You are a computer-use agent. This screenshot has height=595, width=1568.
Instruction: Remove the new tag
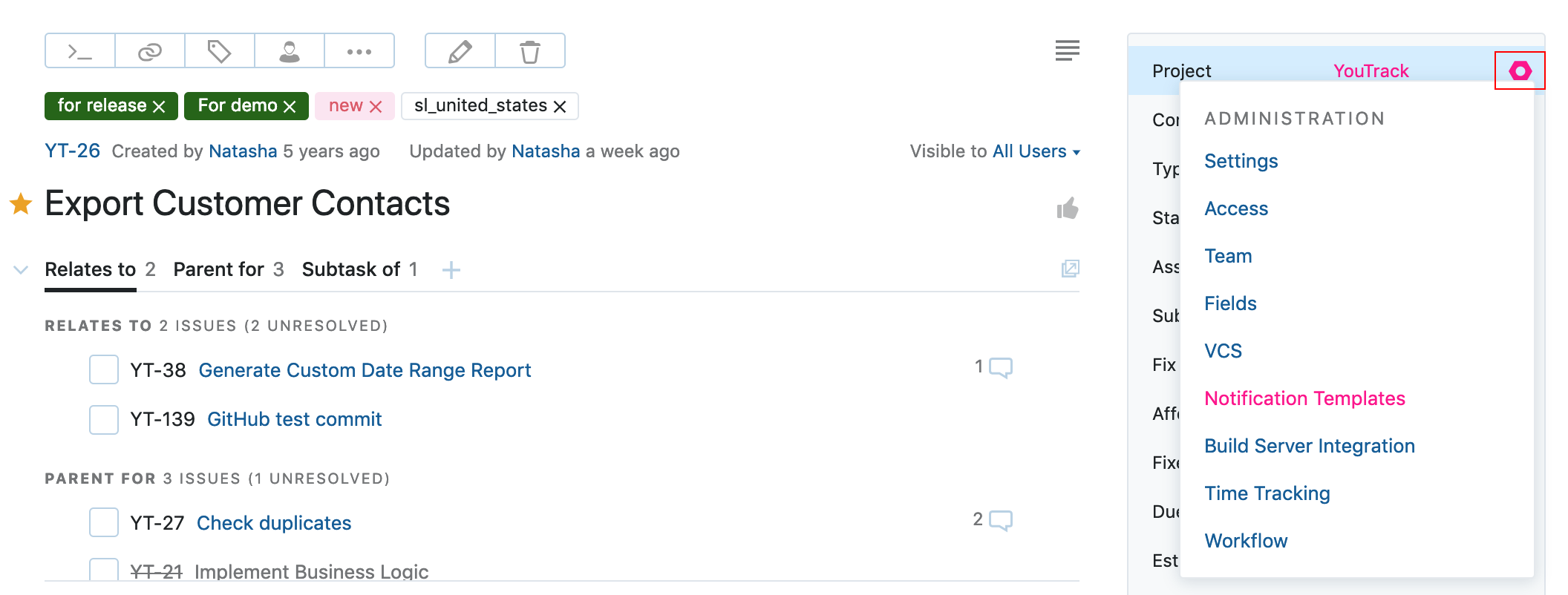coord(376,107)
